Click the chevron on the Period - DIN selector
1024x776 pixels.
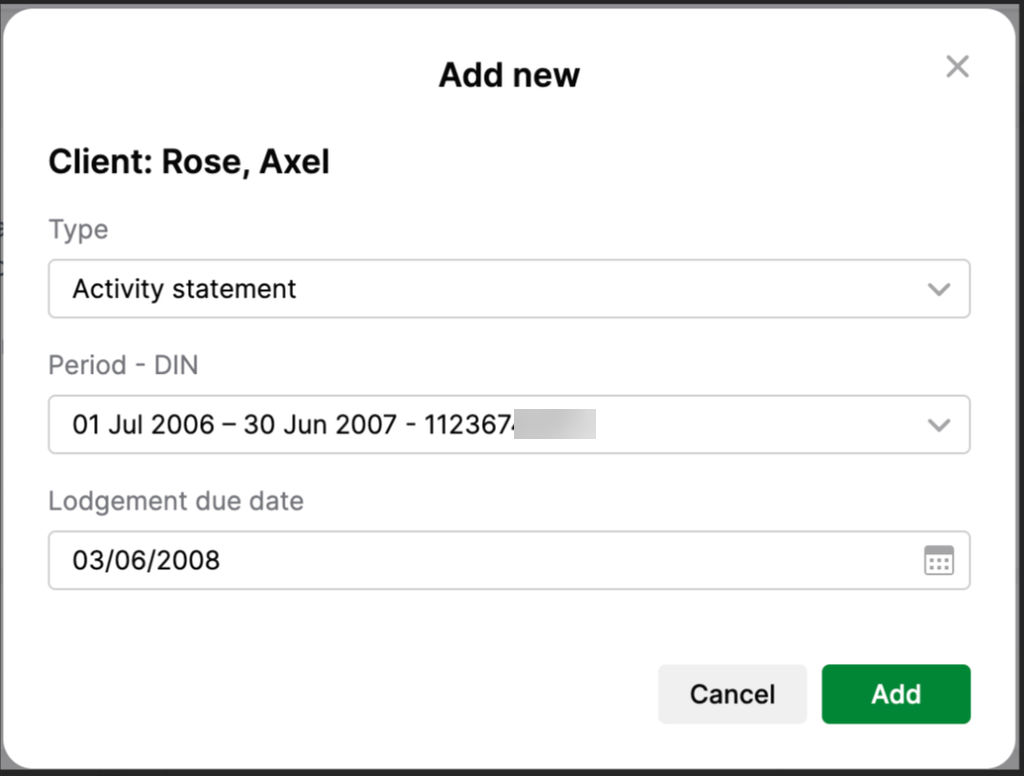click(x=939, y=425)
